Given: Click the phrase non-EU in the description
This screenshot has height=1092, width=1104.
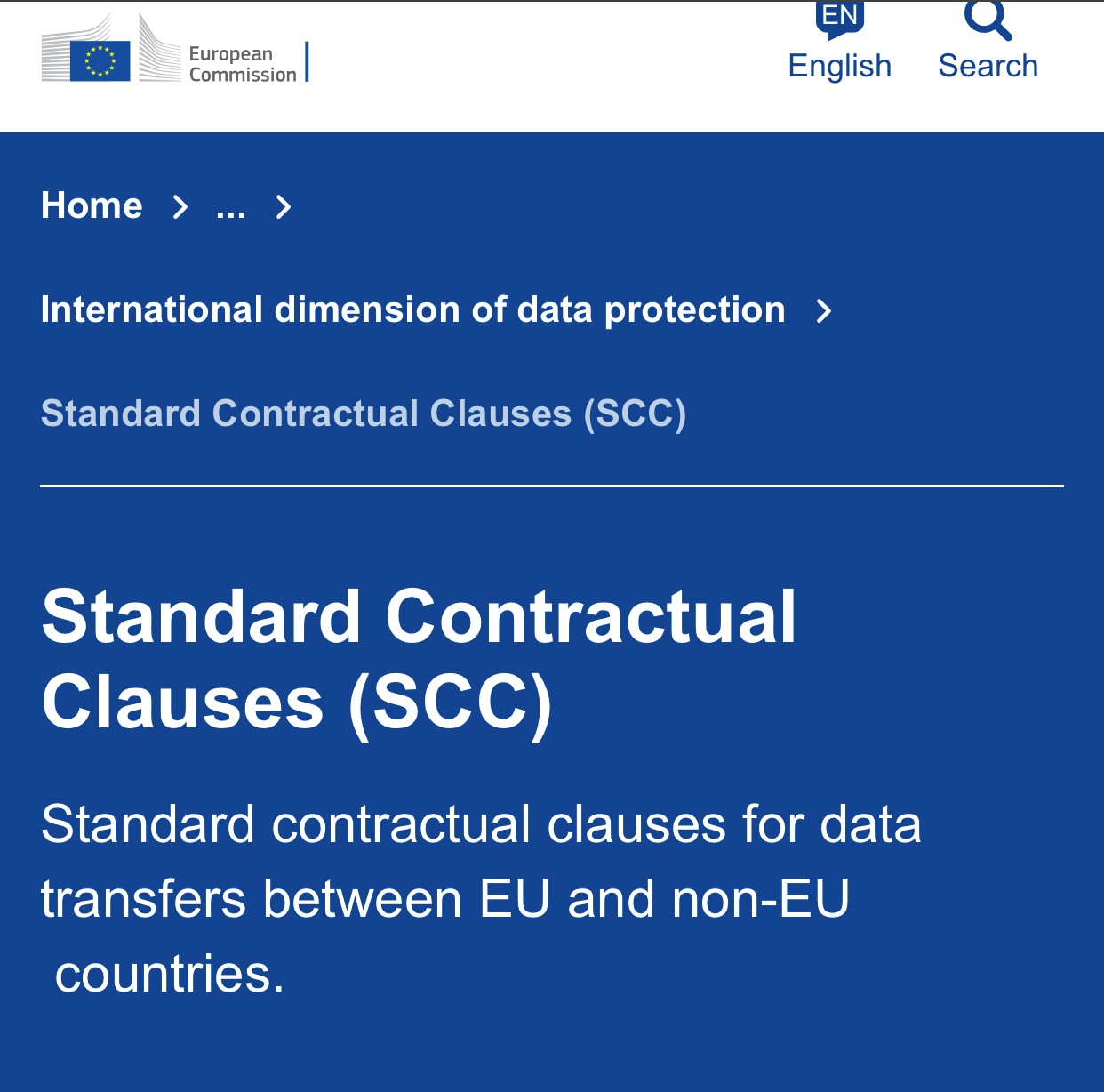Looking at the screenshot, I should (761, 899).
